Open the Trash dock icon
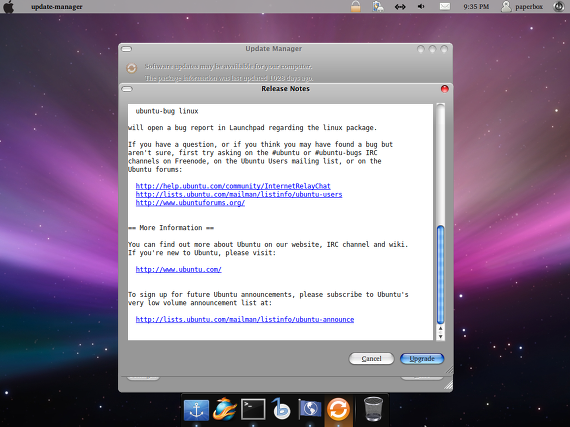The height and width of the screenshot is (427, 570). tap(373, 409)
